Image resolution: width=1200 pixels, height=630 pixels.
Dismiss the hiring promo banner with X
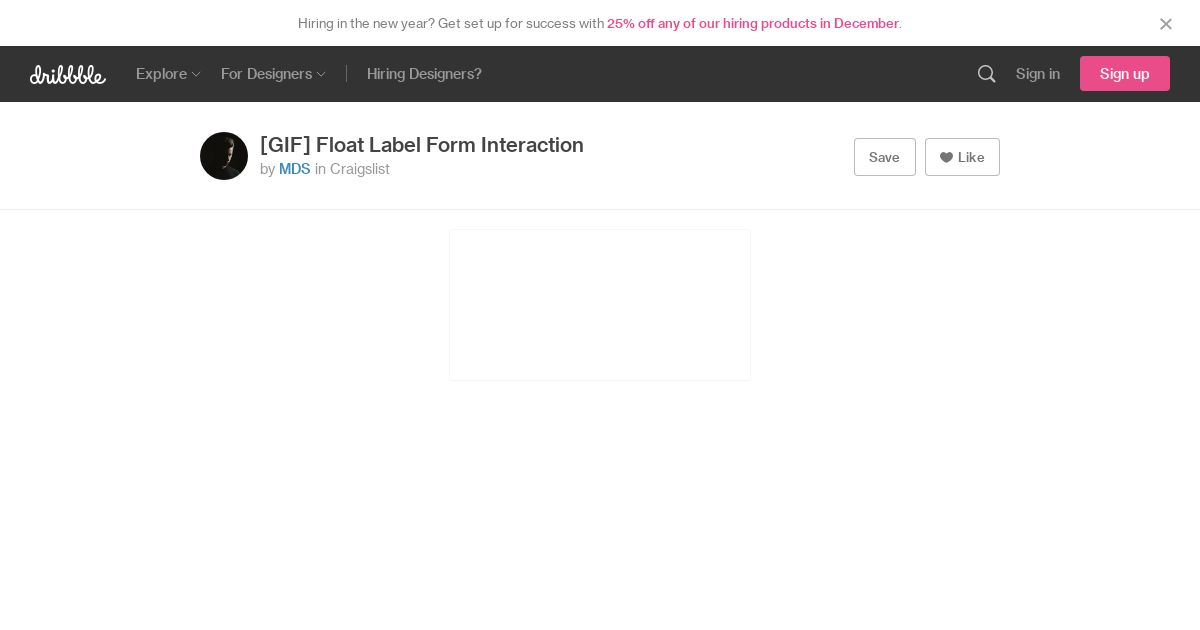coord(1165,24)
